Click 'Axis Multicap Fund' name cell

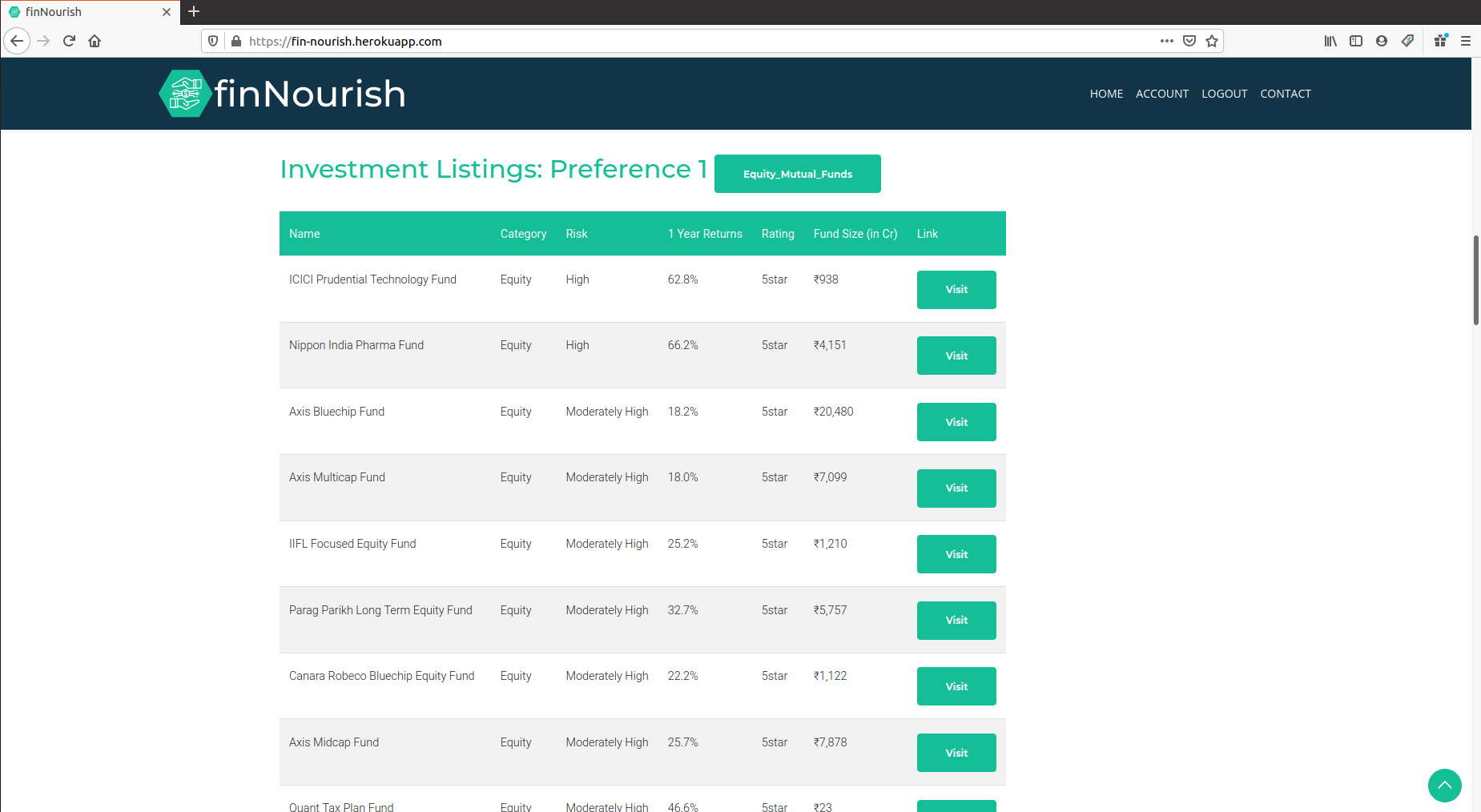pos(337,477)
